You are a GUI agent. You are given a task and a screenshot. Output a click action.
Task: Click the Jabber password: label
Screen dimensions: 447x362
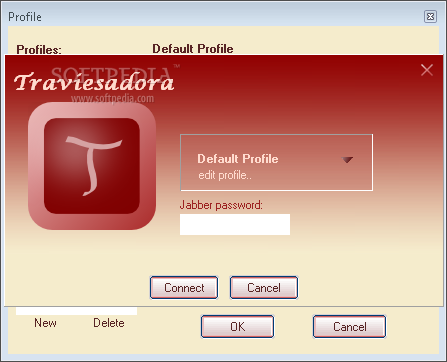[221, 205]
